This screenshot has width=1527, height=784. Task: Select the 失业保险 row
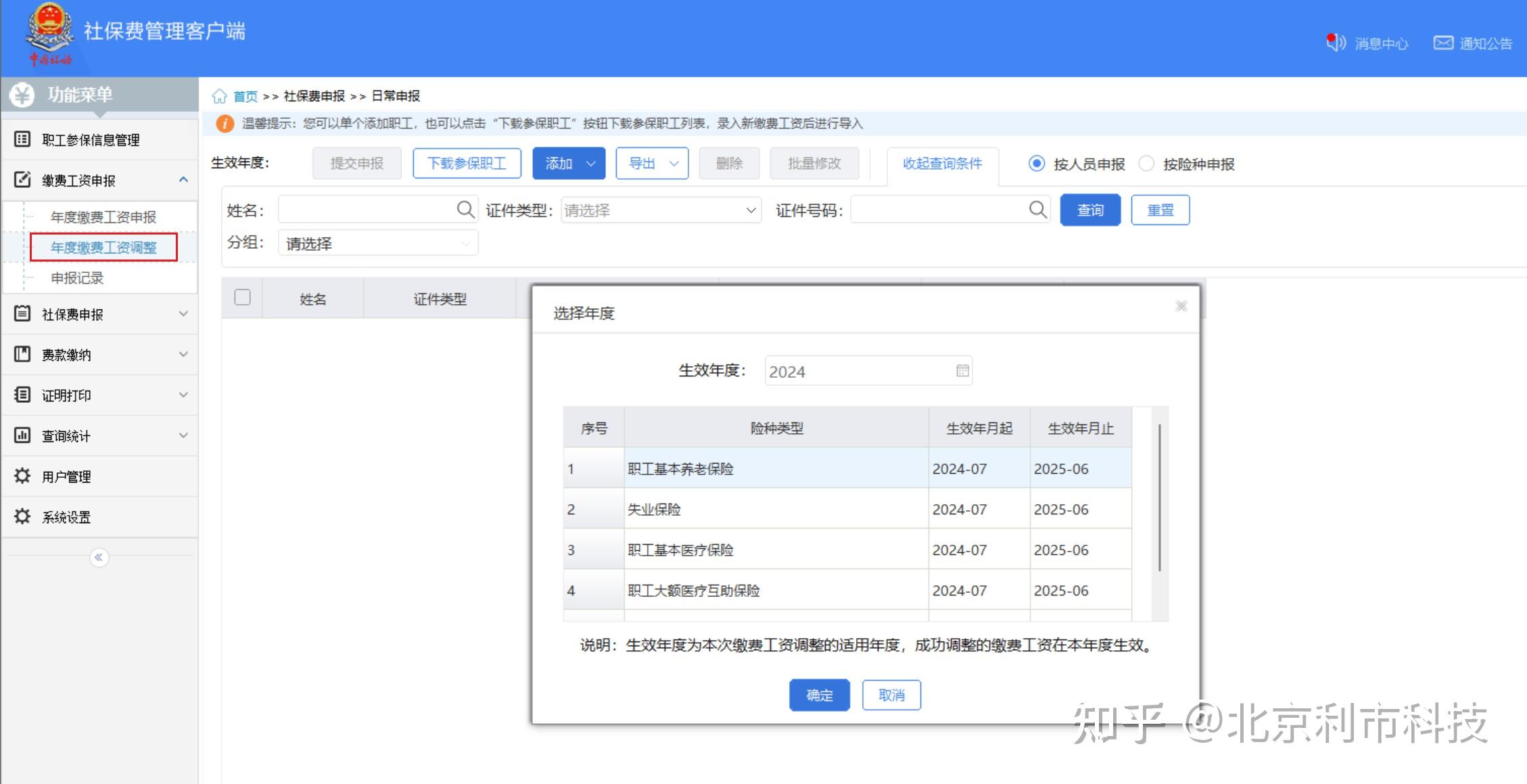tap(847, 508)
